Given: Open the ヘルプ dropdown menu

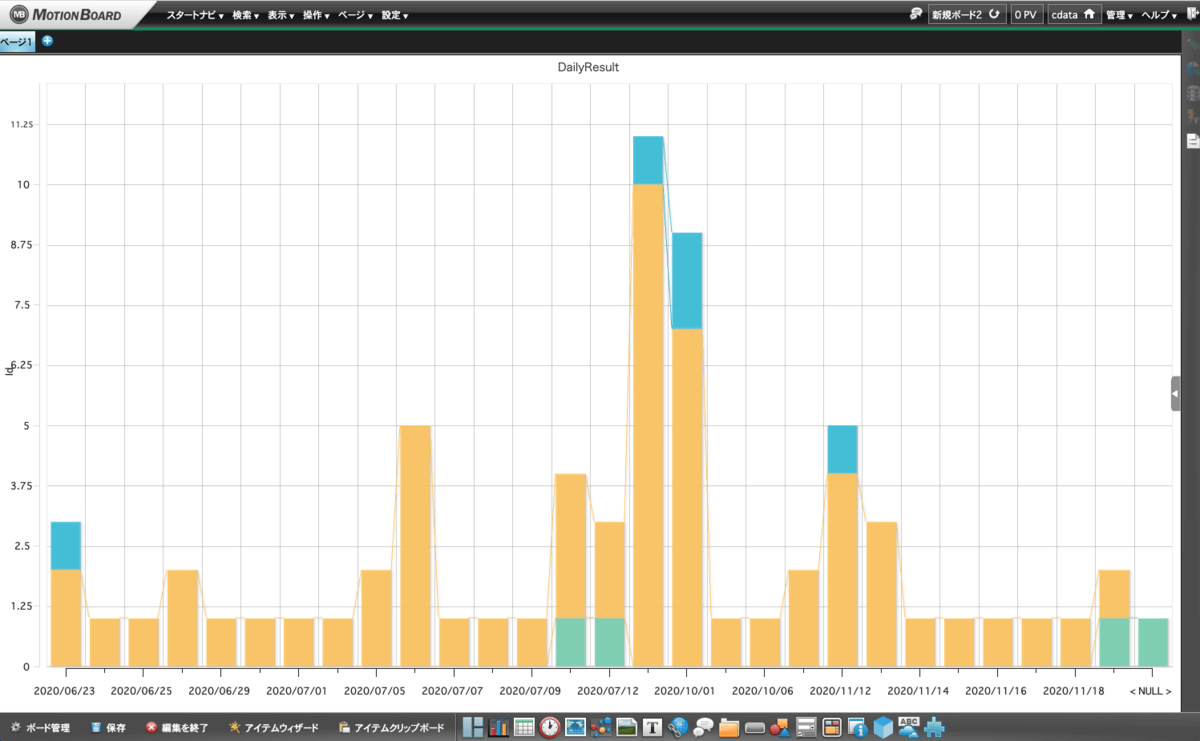Looking at the screenshot, I should (1160, 15).
